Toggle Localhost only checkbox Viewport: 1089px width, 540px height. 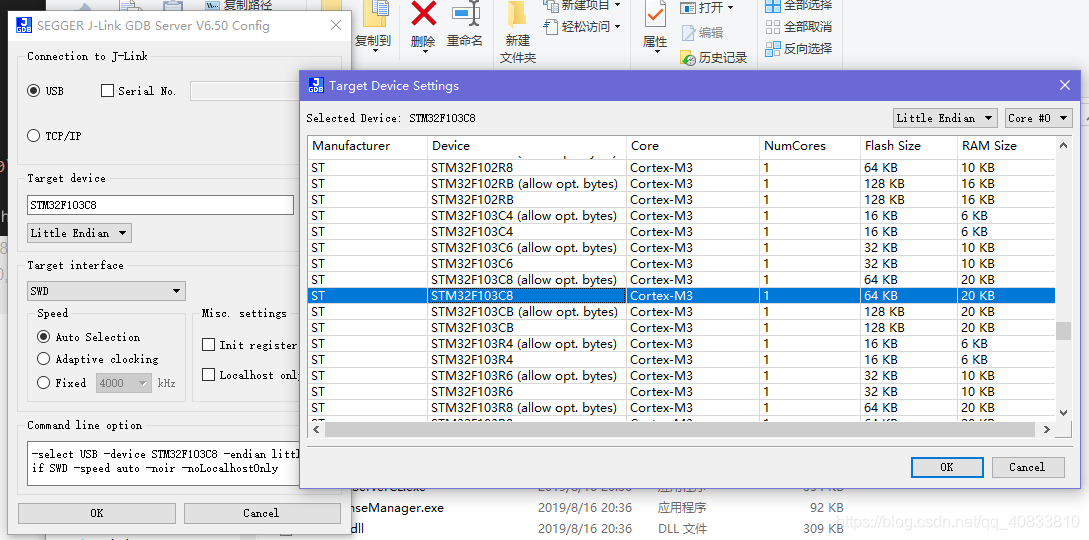[x=208, y=375]
